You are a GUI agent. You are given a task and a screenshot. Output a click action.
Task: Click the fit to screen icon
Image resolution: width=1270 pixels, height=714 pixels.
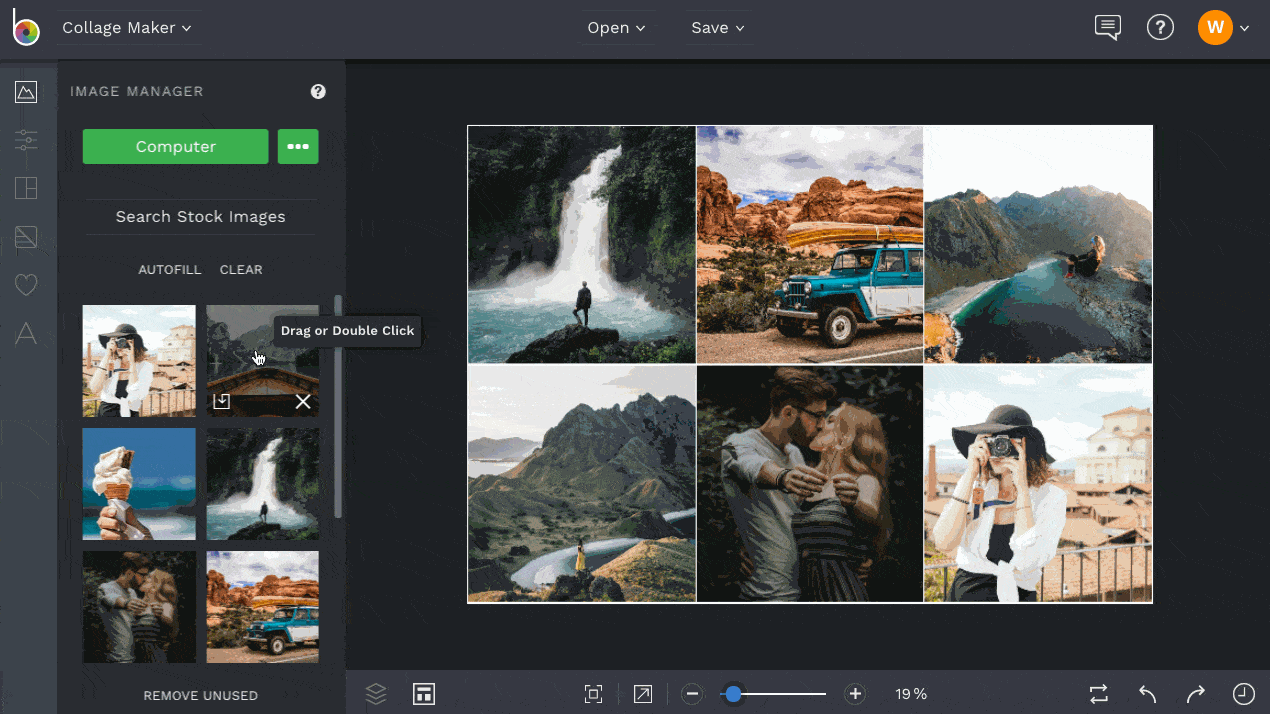pyautogui.click(x=593, y=694)
